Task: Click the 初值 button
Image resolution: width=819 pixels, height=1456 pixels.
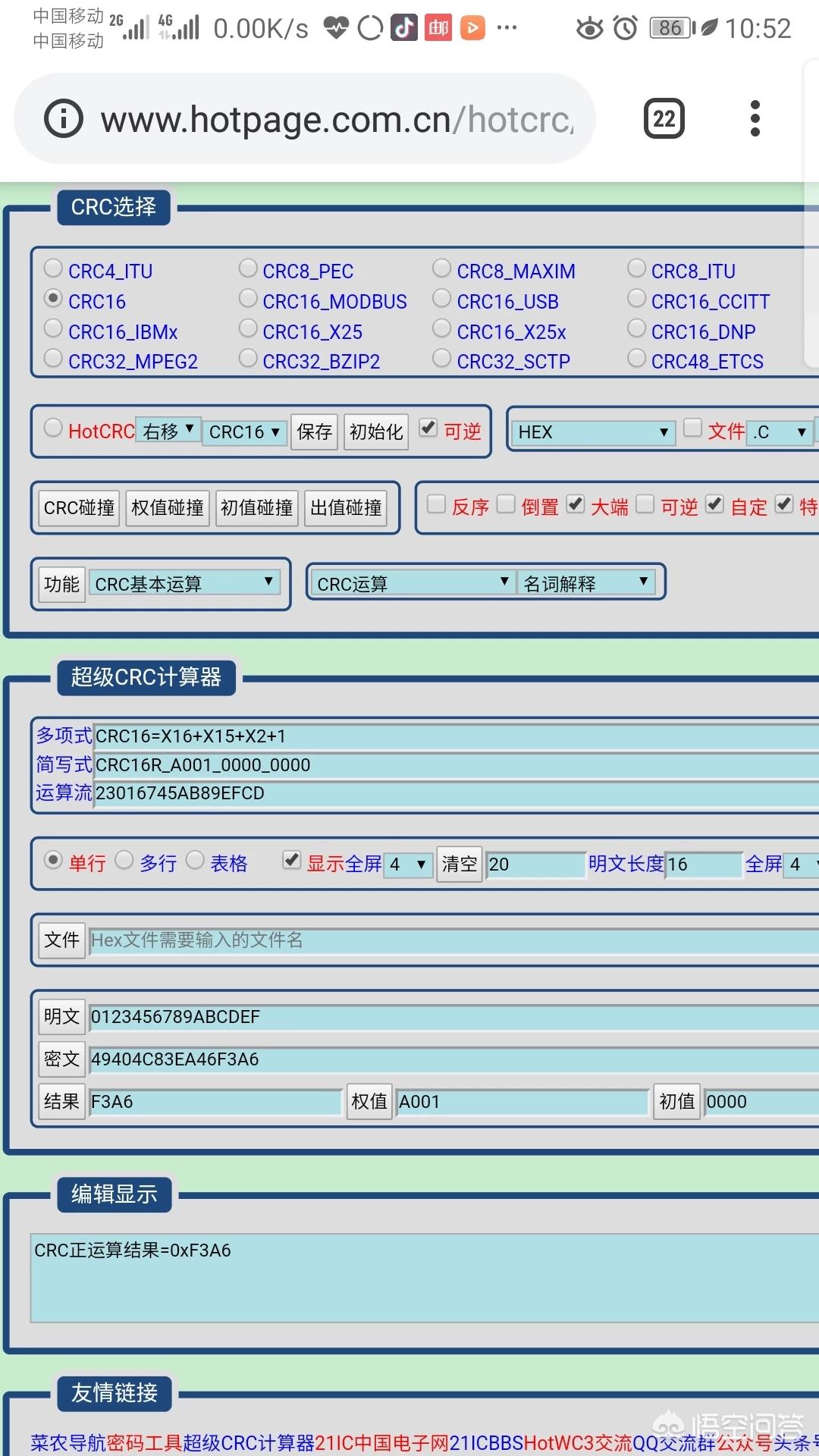Action: [x=677, y=1101]
